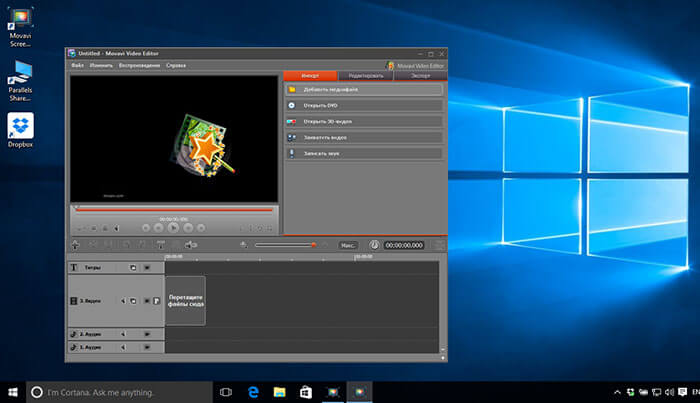Mute the 2. Аудио track speaker
Image resolution: width=700 pixels, height=403 pixels.
[x=123, y=334]
